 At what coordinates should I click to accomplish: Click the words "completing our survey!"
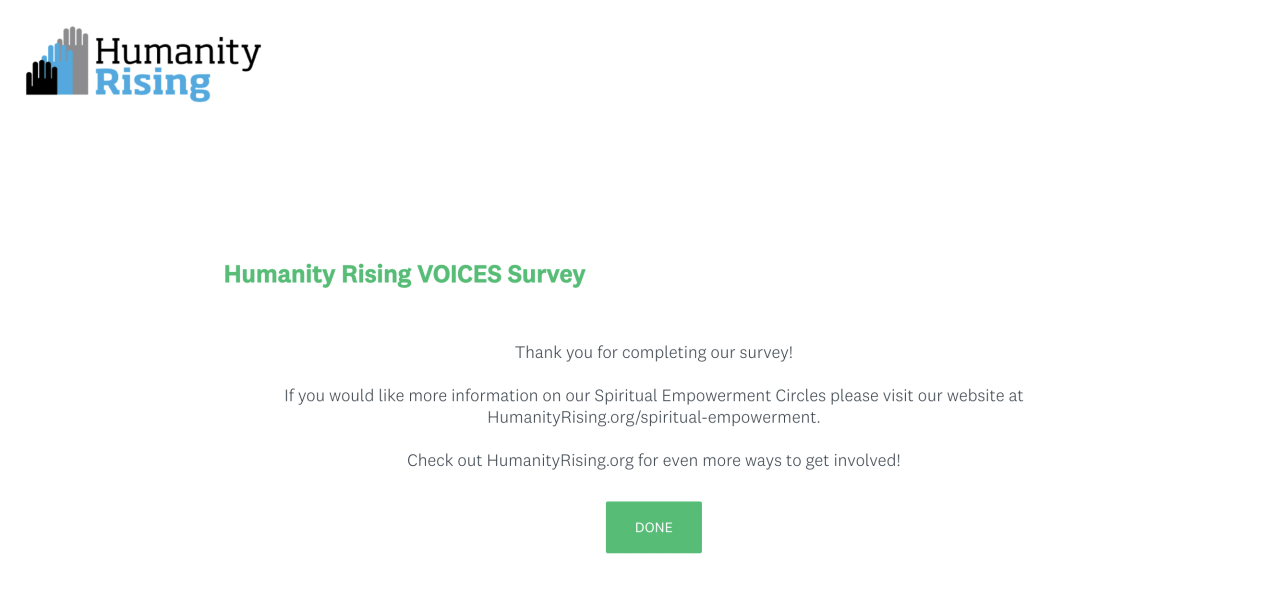tap(707, 353)
